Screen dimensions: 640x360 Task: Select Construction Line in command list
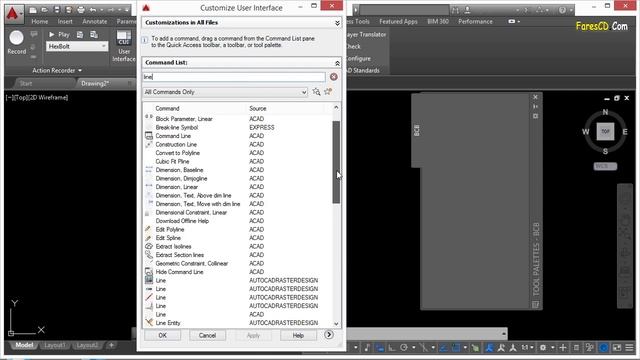[176, 144]
